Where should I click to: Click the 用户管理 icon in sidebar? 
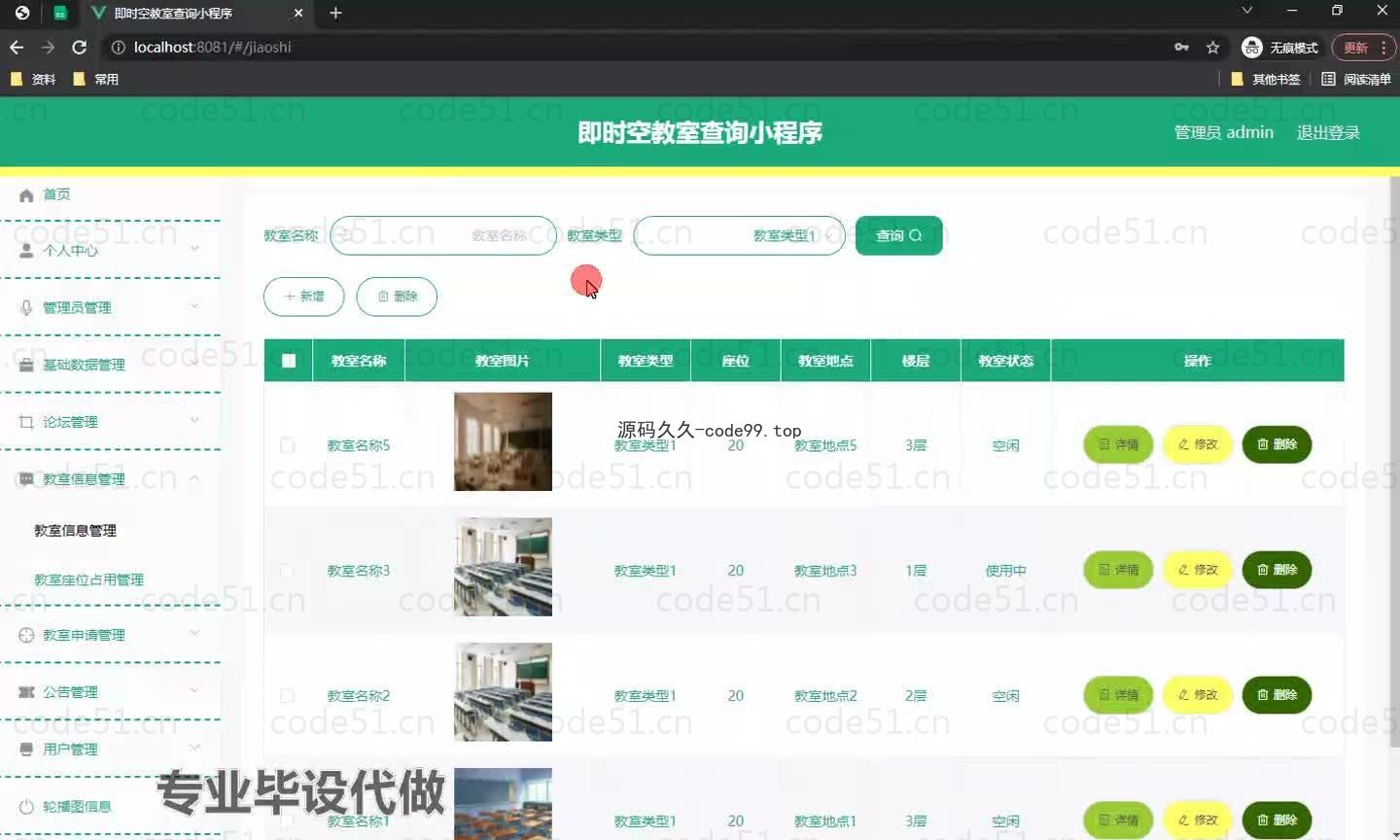pos(26,750)
